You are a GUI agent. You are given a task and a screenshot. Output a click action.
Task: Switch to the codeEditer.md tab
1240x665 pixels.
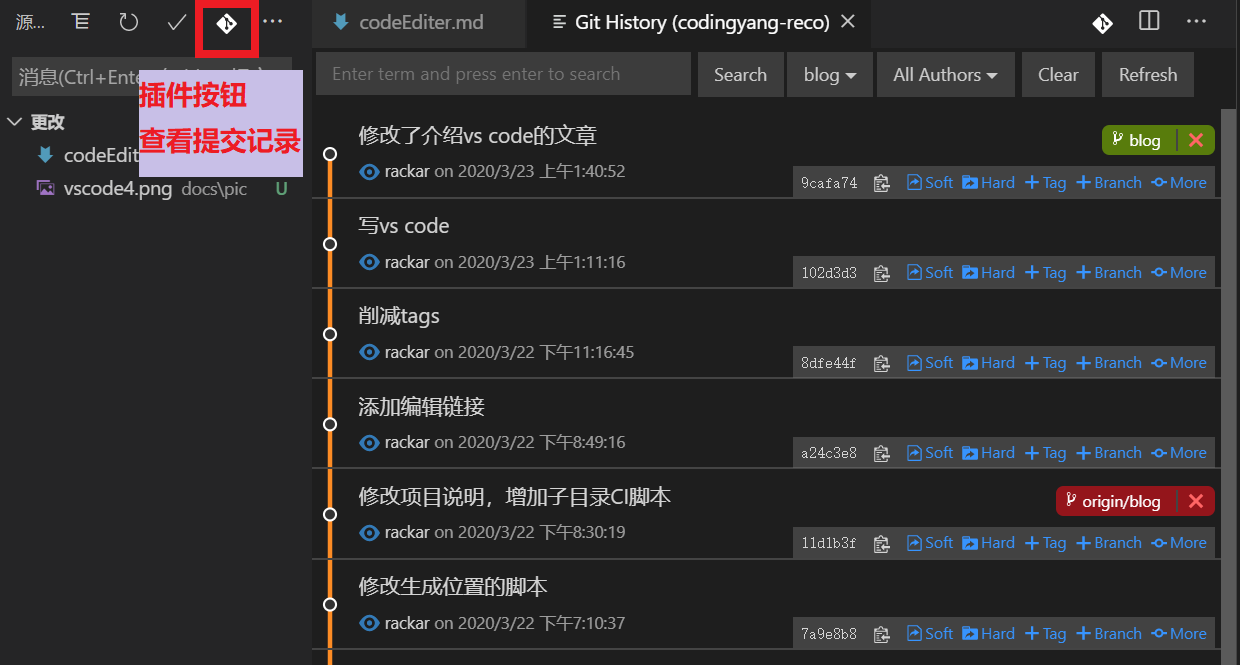point(420,22)
